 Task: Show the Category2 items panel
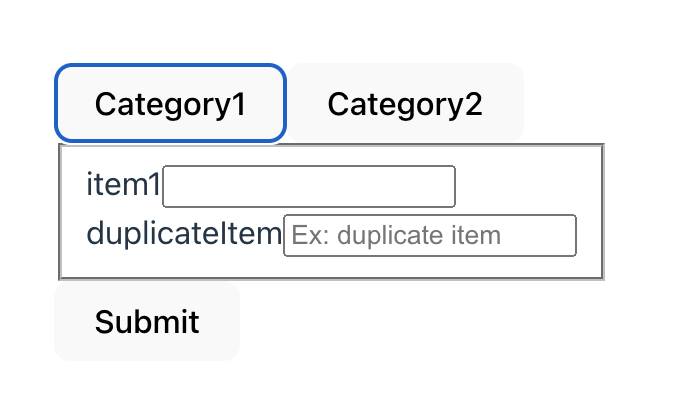(x=405, y=103)
